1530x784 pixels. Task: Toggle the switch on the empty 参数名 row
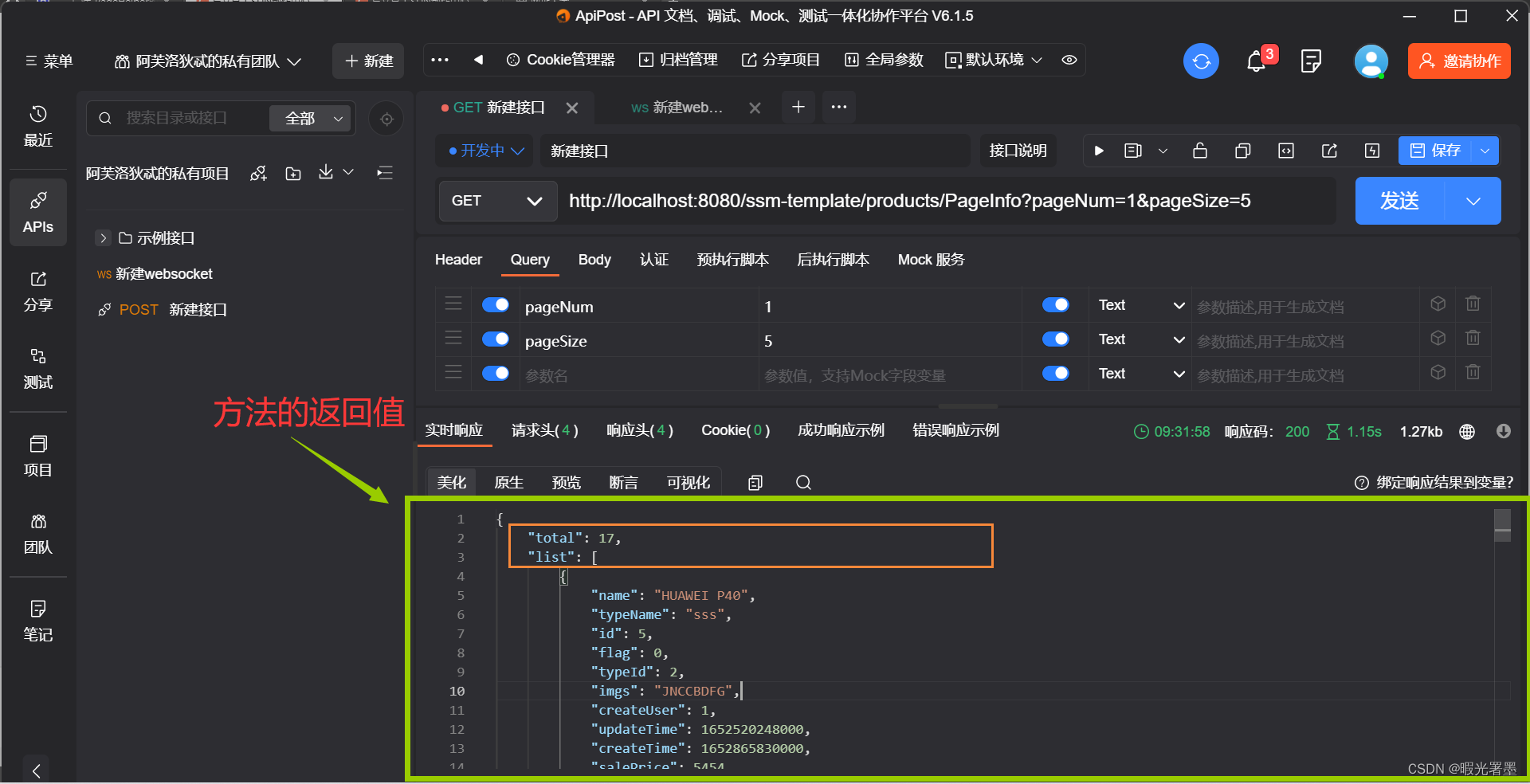495,373
